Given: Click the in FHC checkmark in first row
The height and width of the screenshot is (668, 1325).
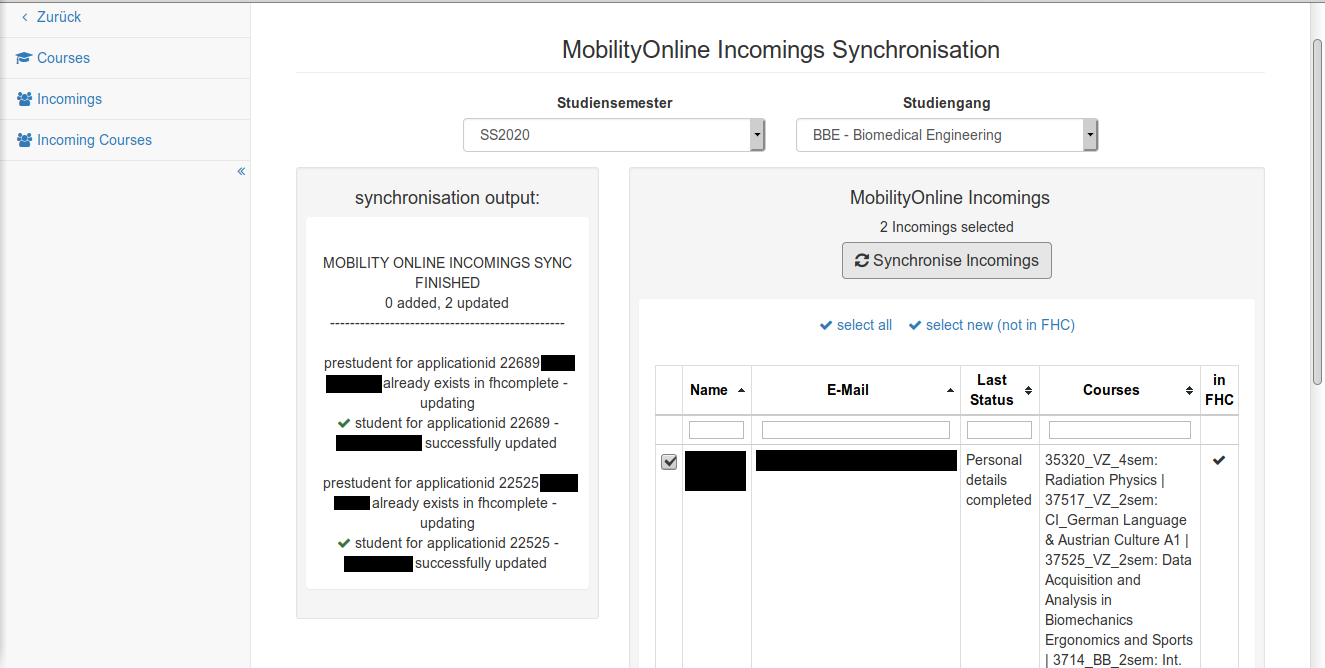Looking at the screenshot, I should coord(1219,460).
